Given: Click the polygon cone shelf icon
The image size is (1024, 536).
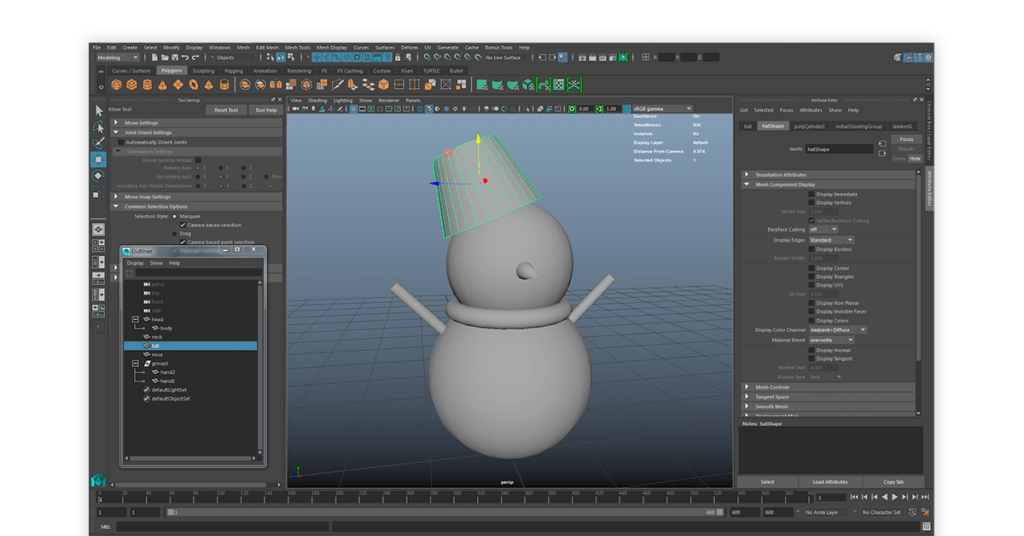Looking at the screenshot, I should pos(163,85).
